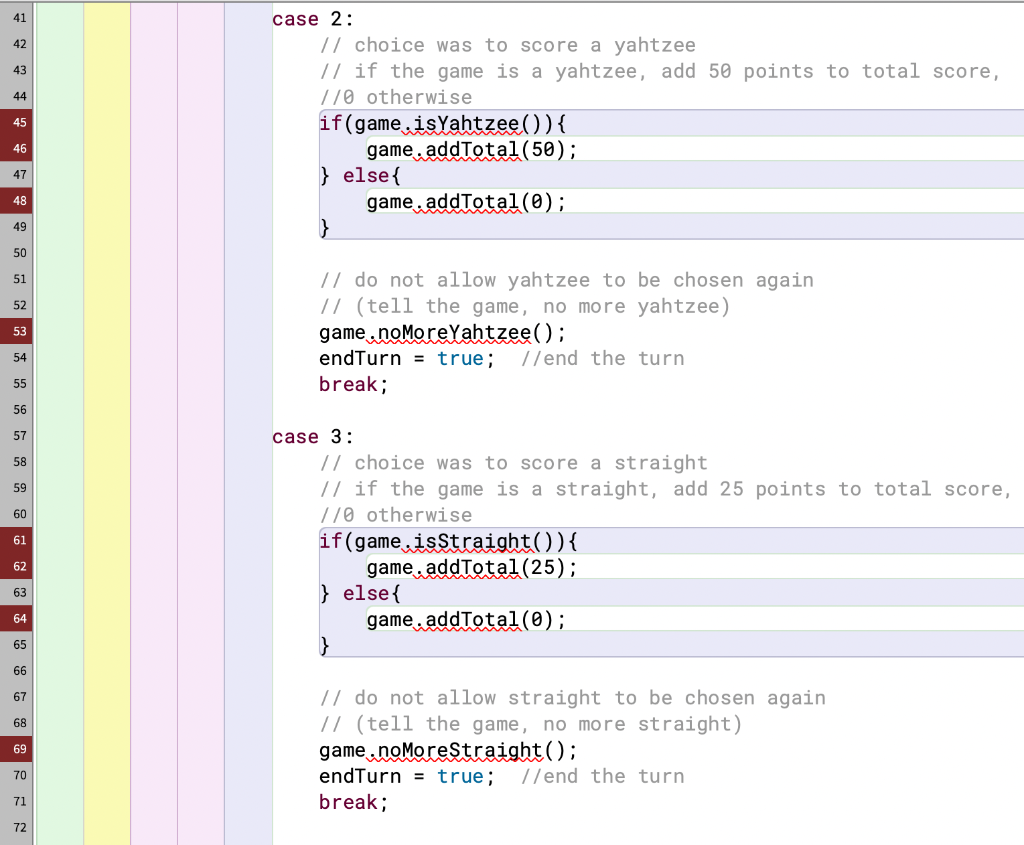Click the true keyword on line 54
This screenshot has height=845, width=1024.
(x=462, y=358)
